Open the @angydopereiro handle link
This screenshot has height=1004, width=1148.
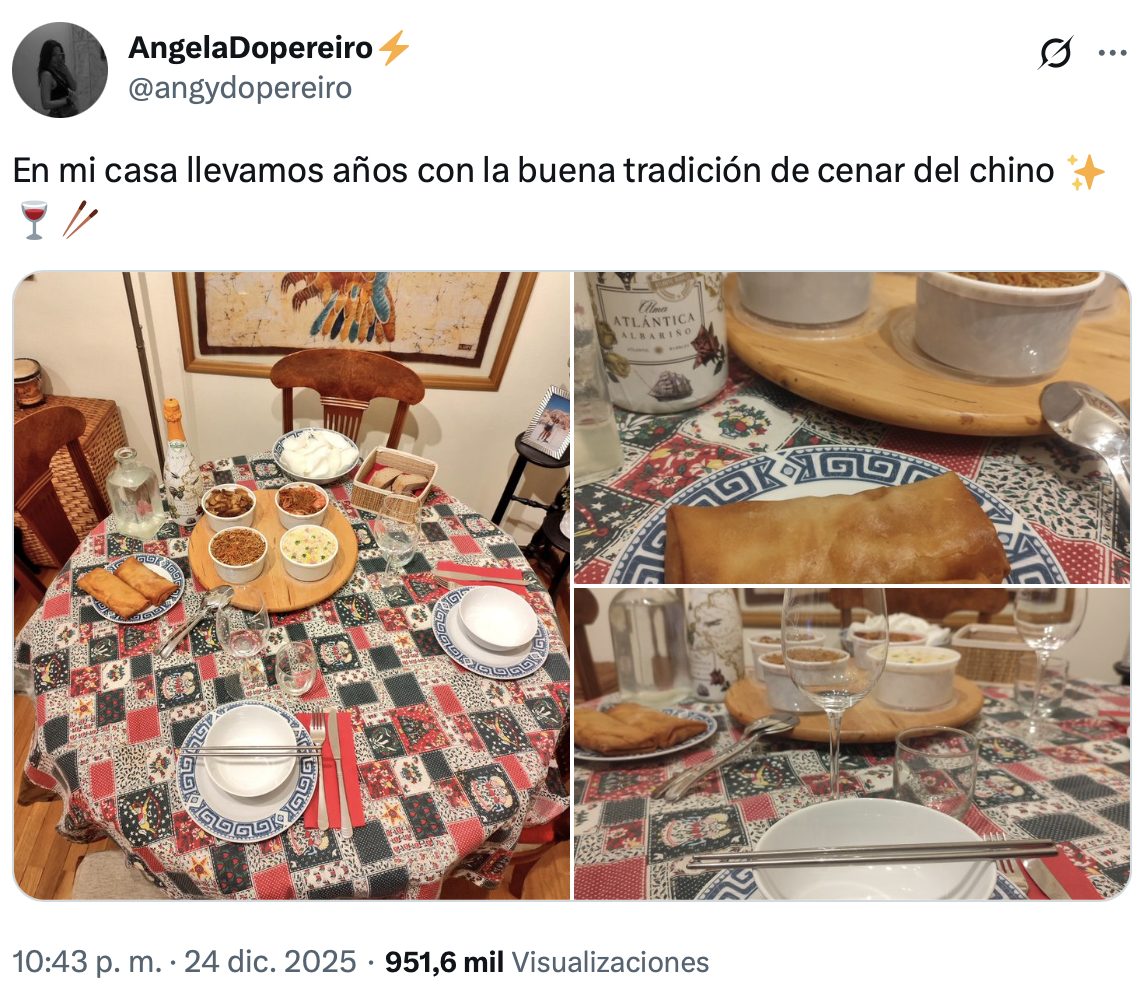pyautogui.click(x=240, y=88)
